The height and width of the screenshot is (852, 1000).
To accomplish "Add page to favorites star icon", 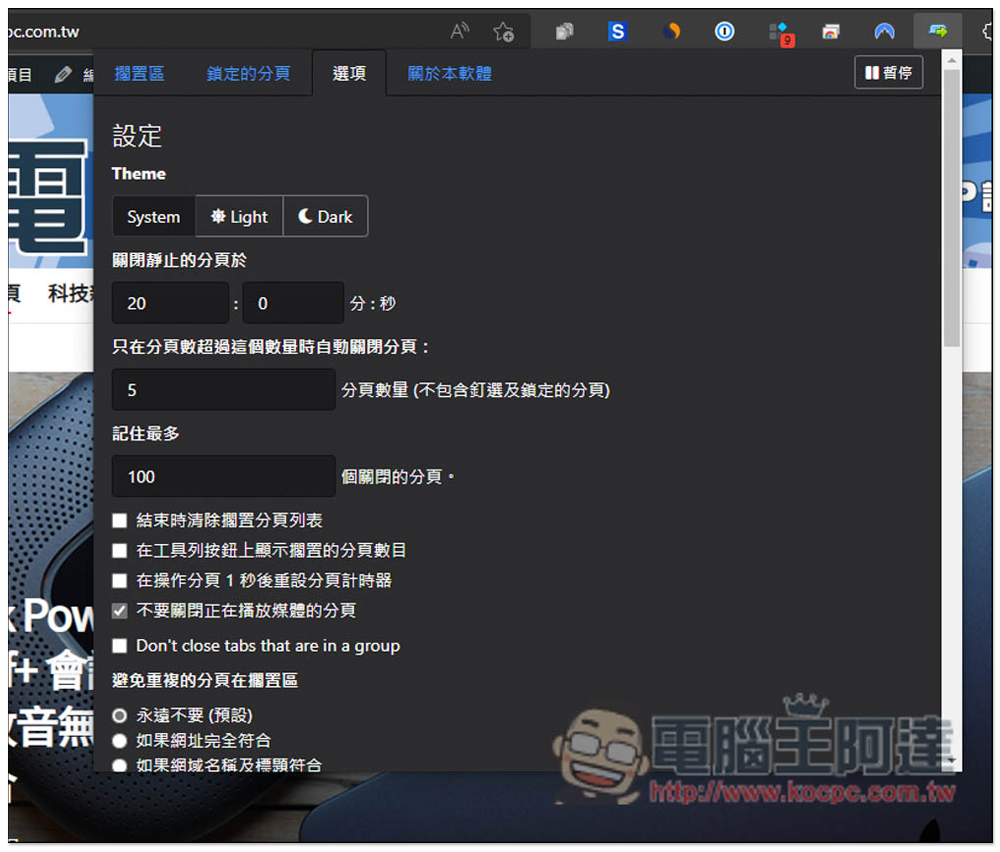I will (503, 31).
